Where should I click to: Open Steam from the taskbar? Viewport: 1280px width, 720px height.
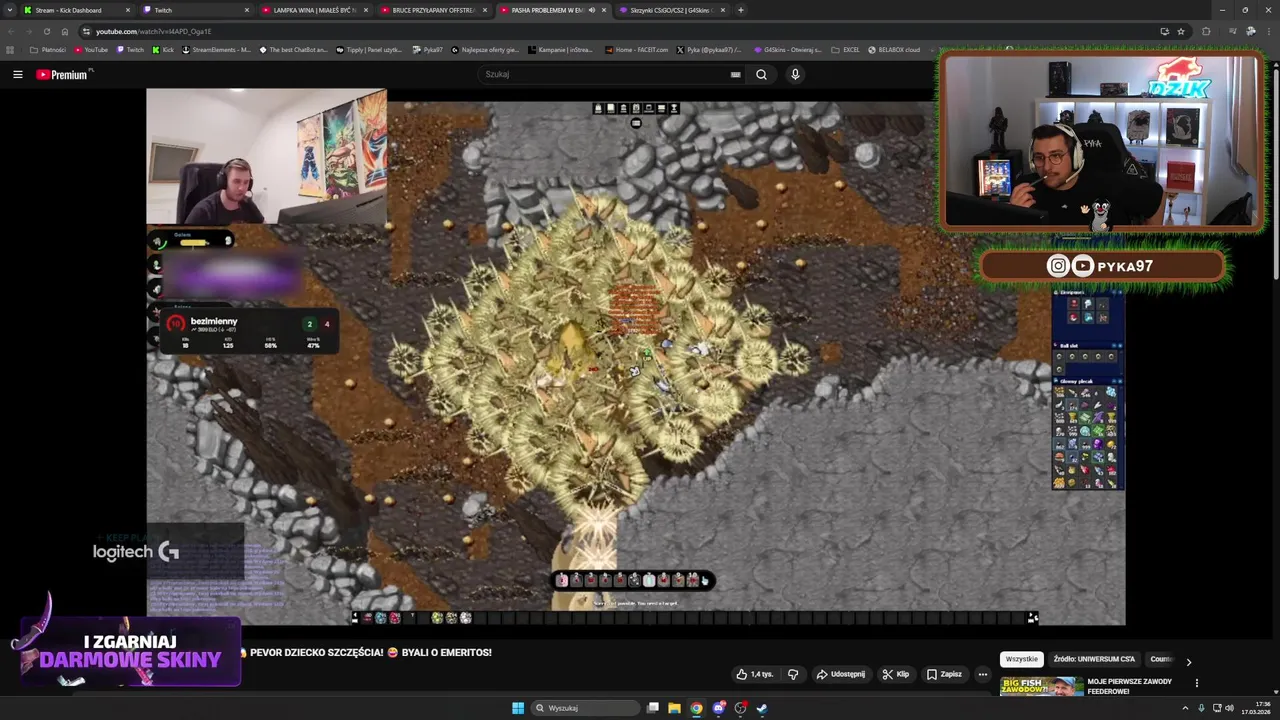coord(762,708)
